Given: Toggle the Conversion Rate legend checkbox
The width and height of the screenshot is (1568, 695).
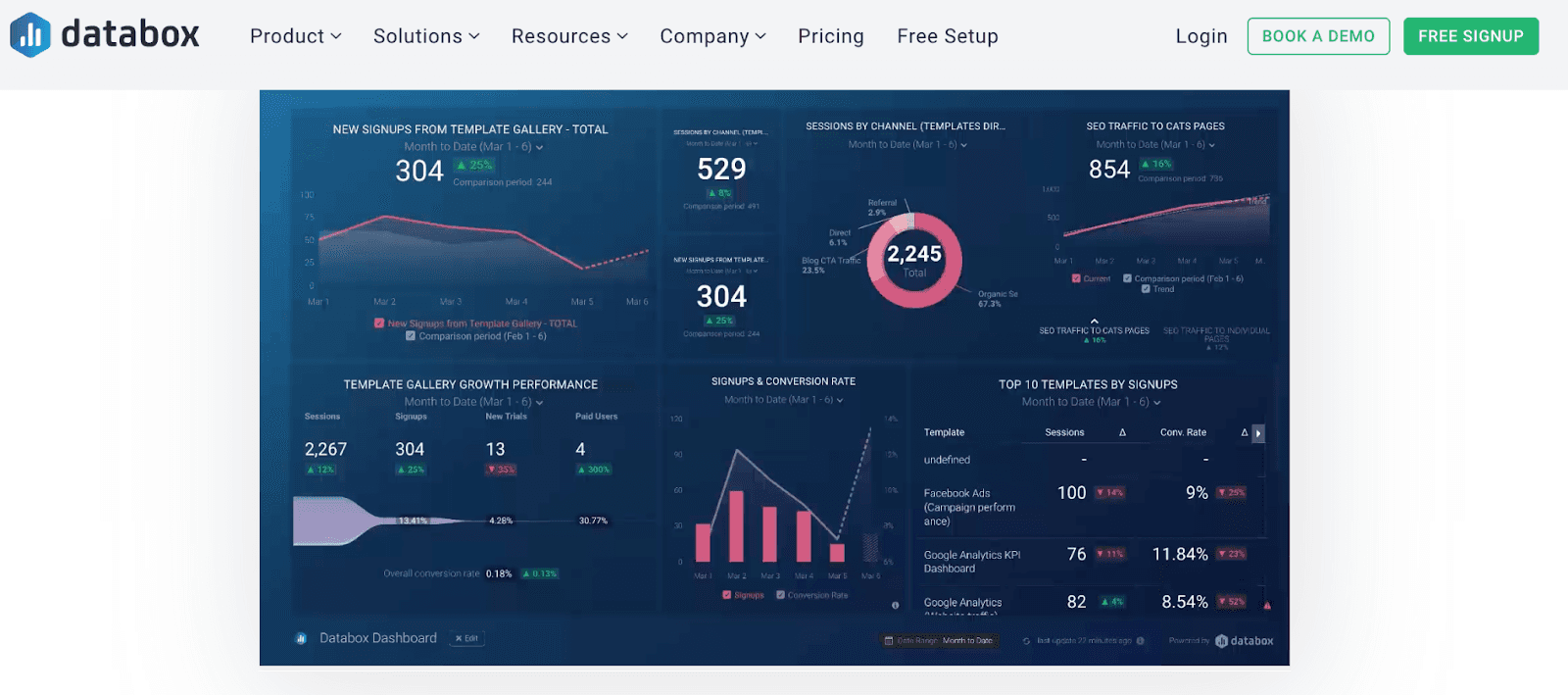Looking at the screenshot, I should point(780,595).
